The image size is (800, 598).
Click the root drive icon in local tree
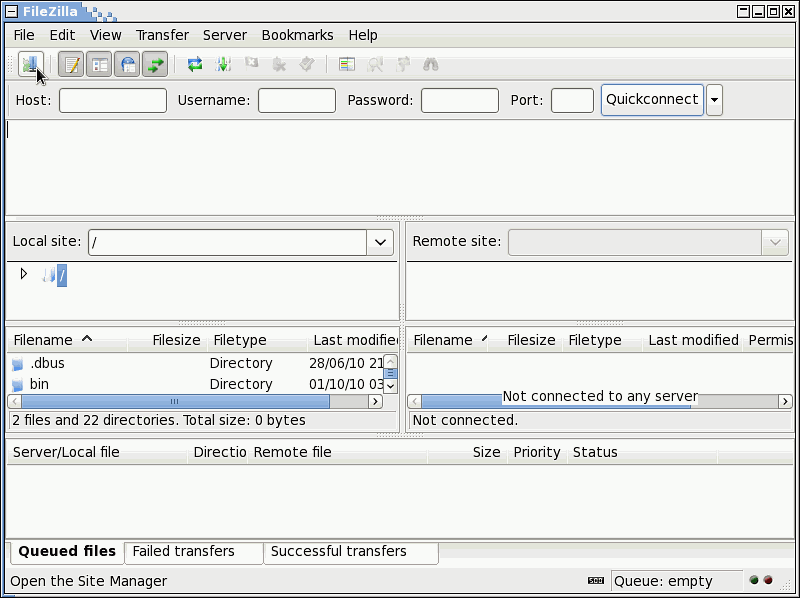49,276
